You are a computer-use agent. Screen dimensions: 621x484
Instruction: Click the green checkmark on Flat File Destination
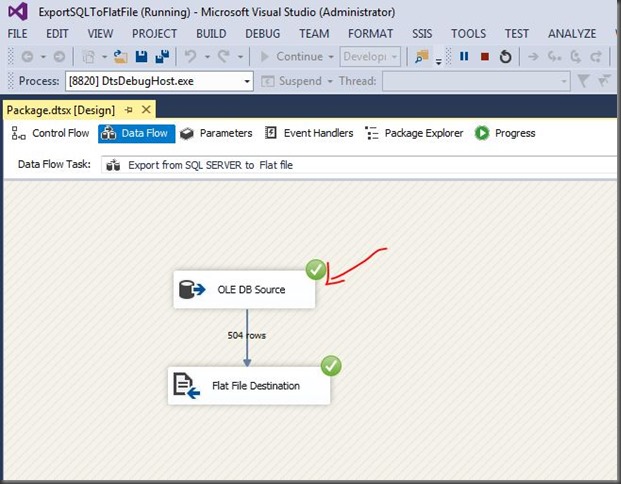331,366
